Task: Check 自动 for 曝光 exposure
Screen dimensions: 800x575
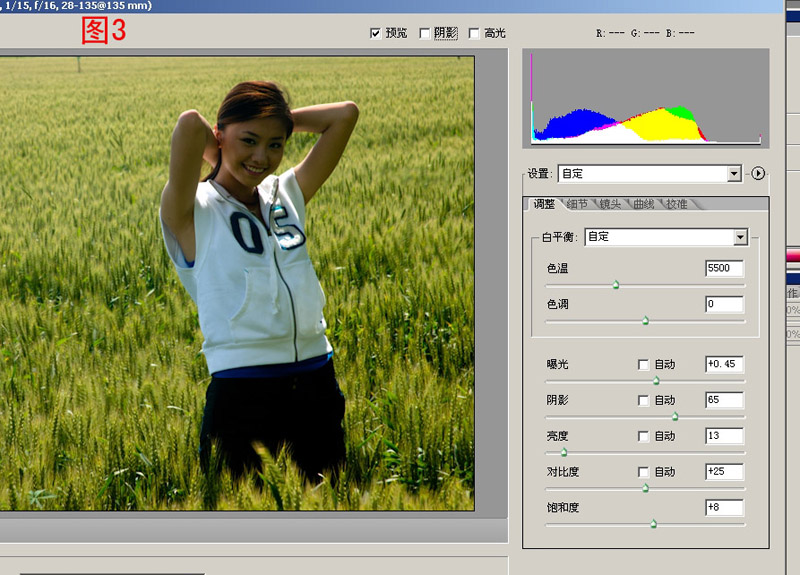Action: tap(643, 365)
